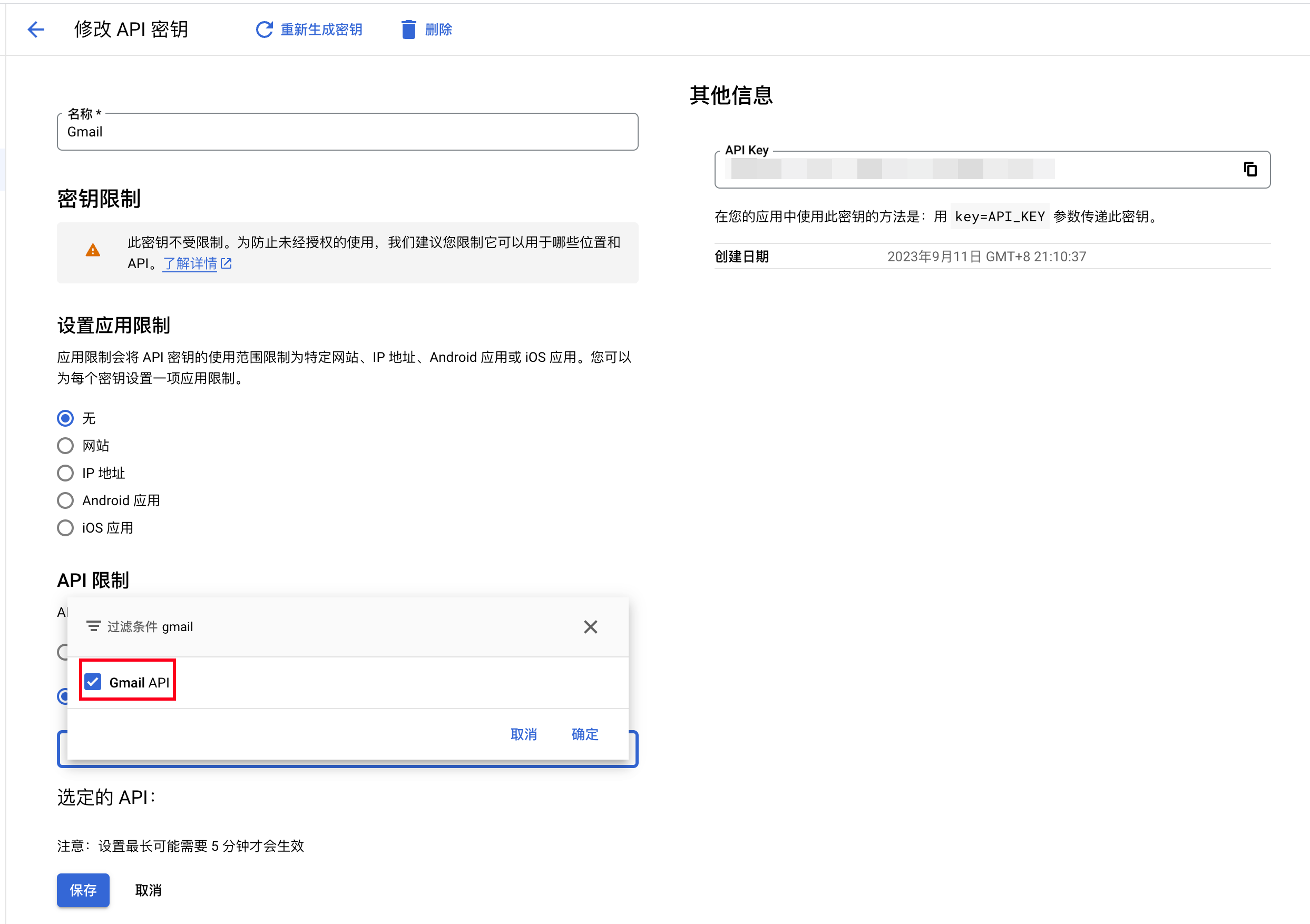Screen dimensions: 1310x924
Task: Click the creation date value 2023年9月11日
Action: click(986, 257)
